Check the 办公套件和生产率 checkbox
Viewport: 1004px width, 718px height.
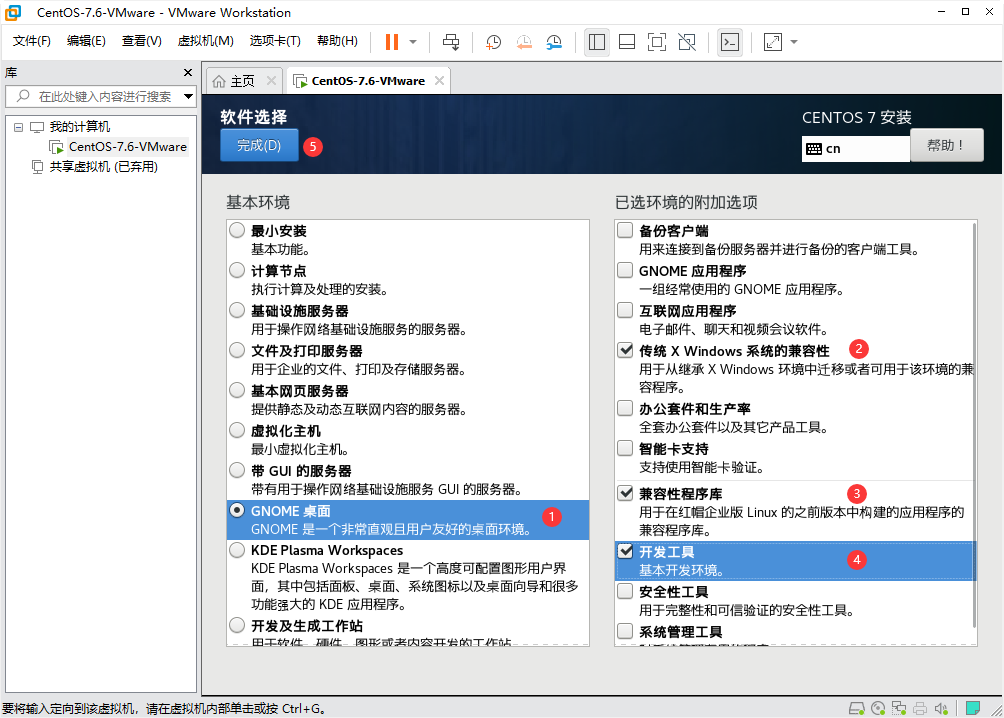625,408
